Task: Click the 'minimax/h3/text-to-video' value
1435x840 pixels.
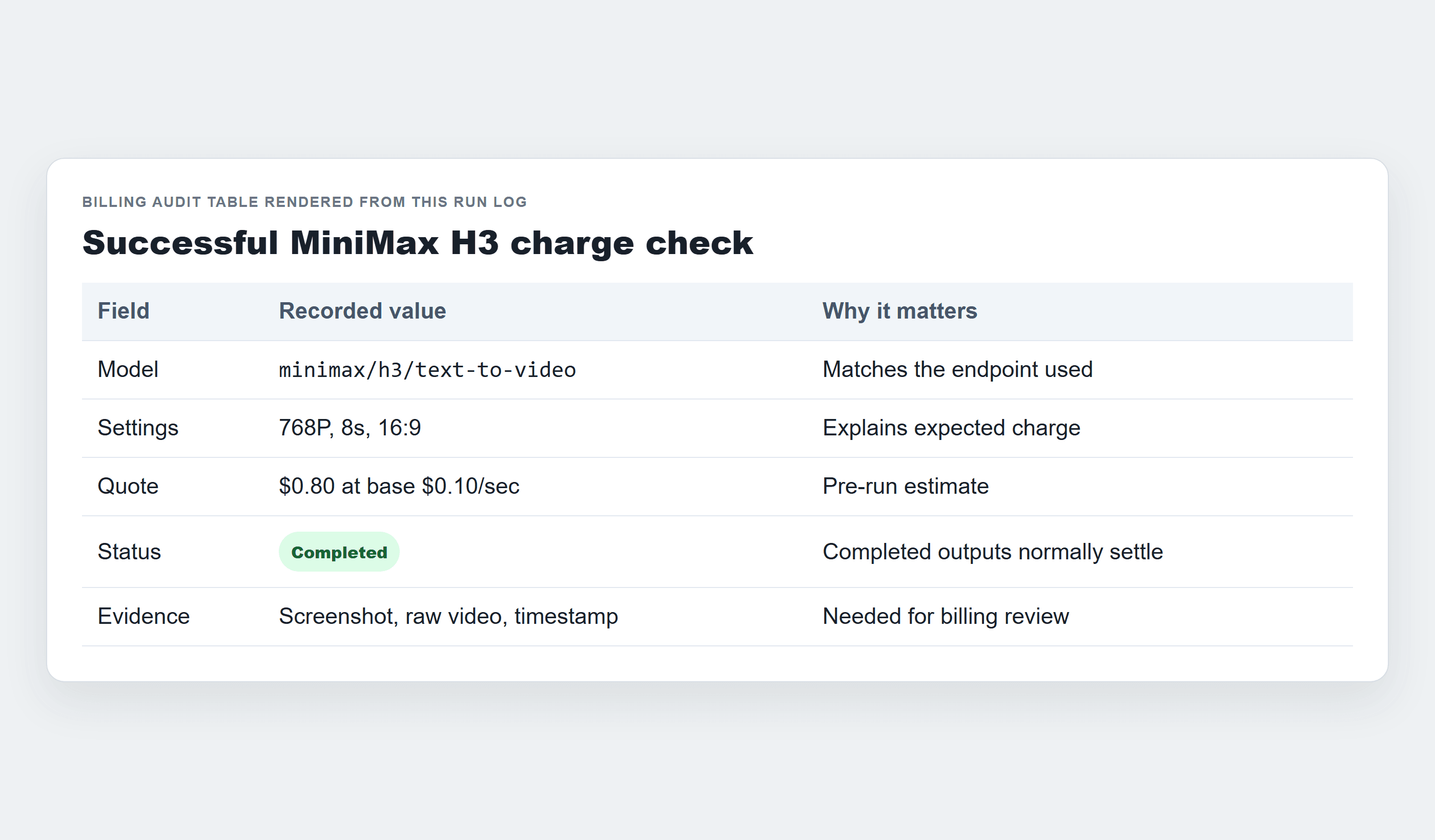Action: click(x=427, y=370)
